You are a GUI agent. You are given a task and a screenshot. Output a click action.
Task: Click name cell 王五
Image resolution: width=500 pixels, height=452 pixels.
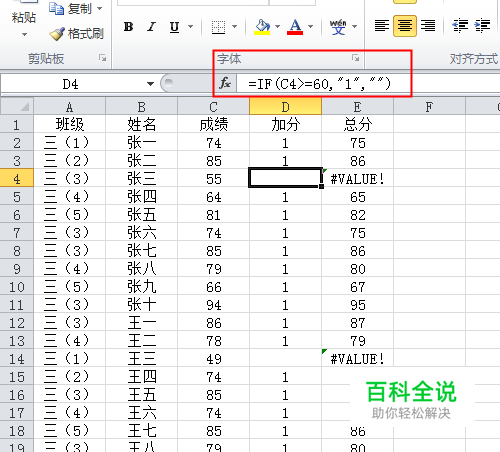[x=141, y=394]
